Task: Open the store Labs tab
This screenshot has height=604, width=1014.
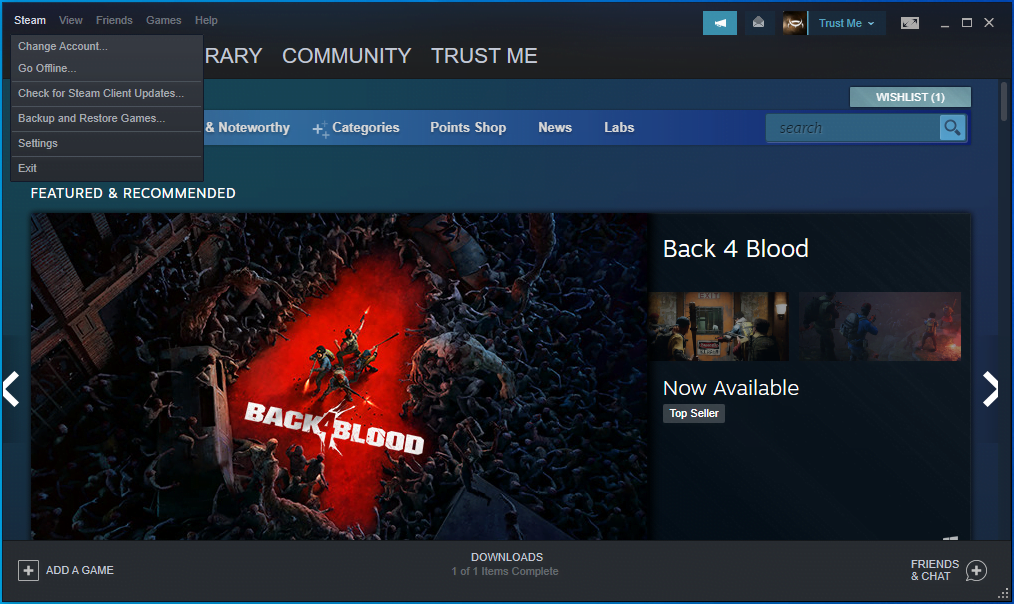Action: tap(619, 127)
